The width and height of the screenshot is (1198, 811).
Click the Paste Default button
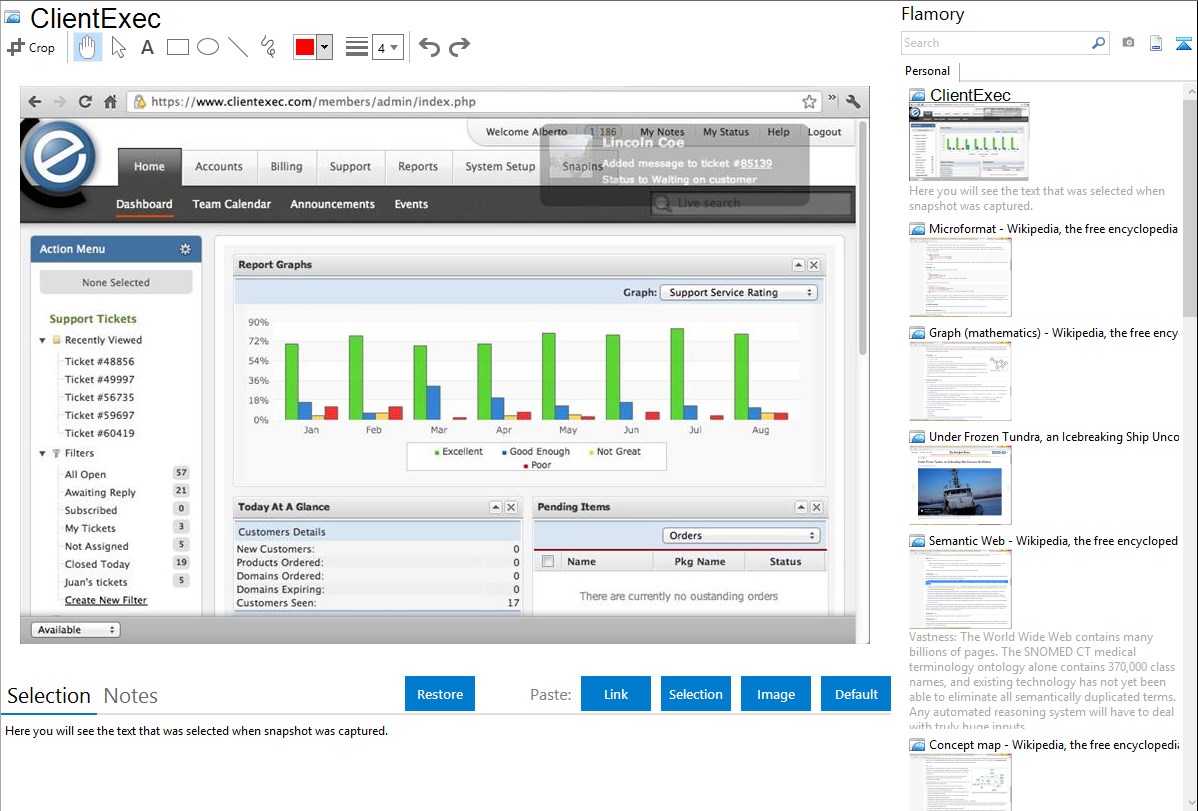(856, 694)
